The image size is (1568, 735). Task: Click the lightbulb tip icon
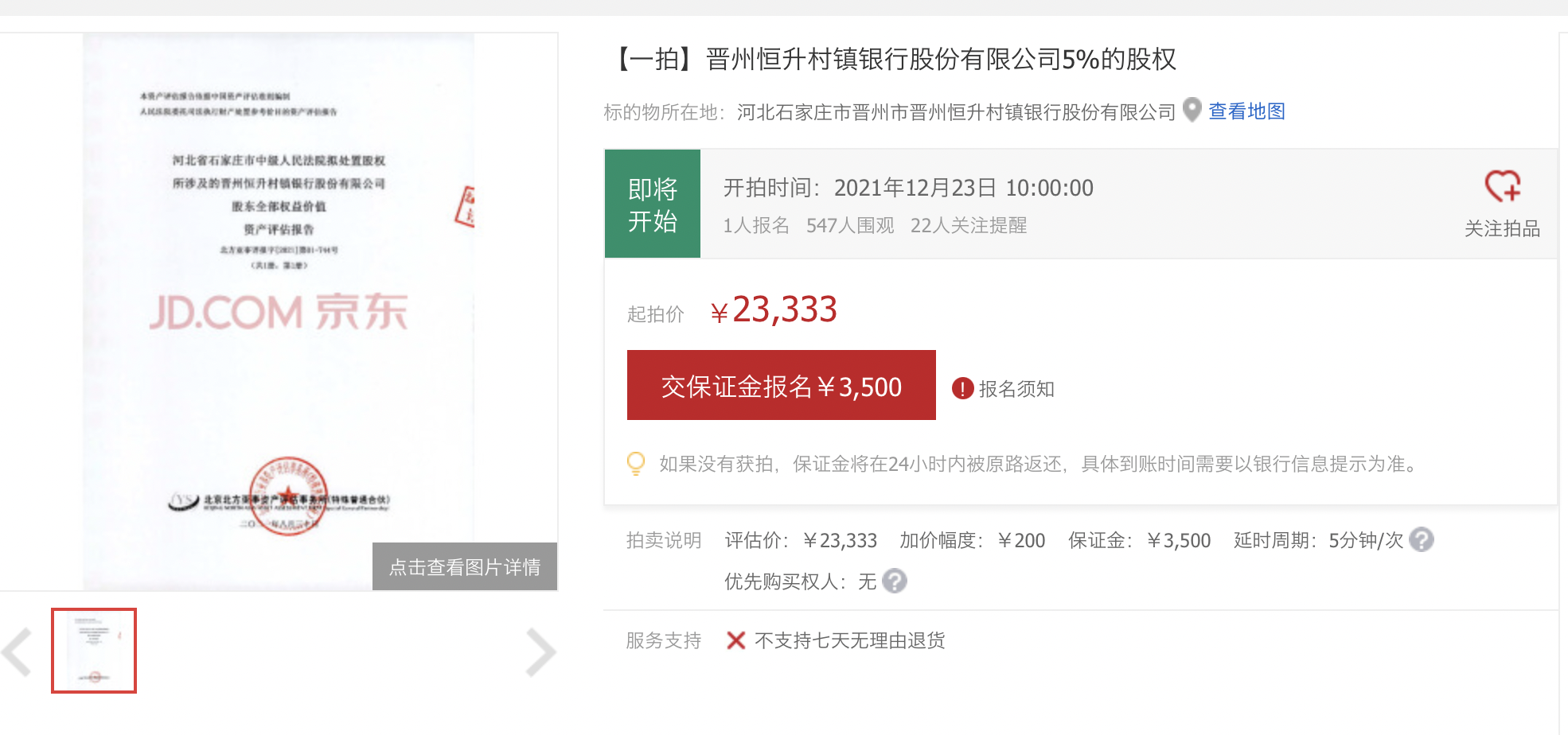pyautogui.click(x=636, y=463)
